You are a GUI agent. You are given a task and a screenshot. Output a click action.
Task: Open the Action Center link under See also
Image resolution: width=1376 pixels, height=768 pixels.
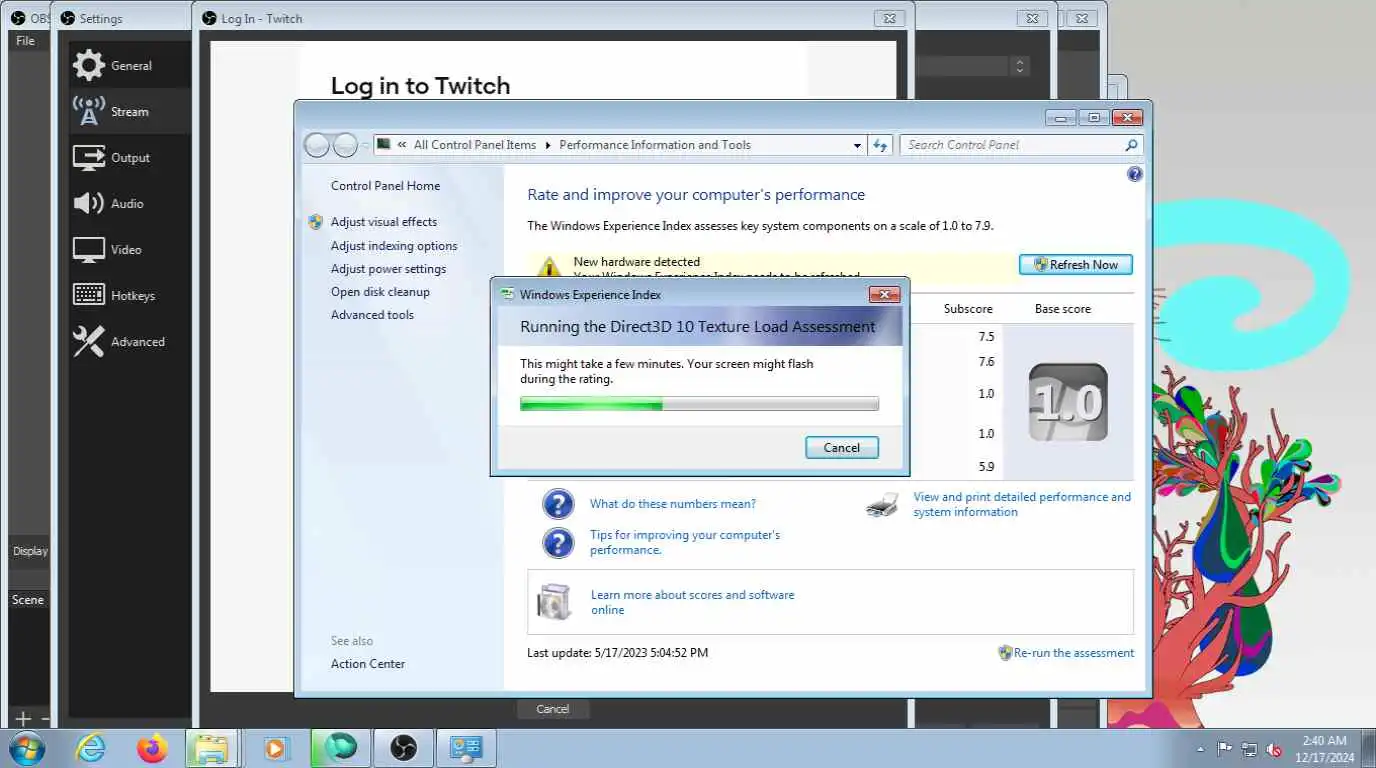368,664
